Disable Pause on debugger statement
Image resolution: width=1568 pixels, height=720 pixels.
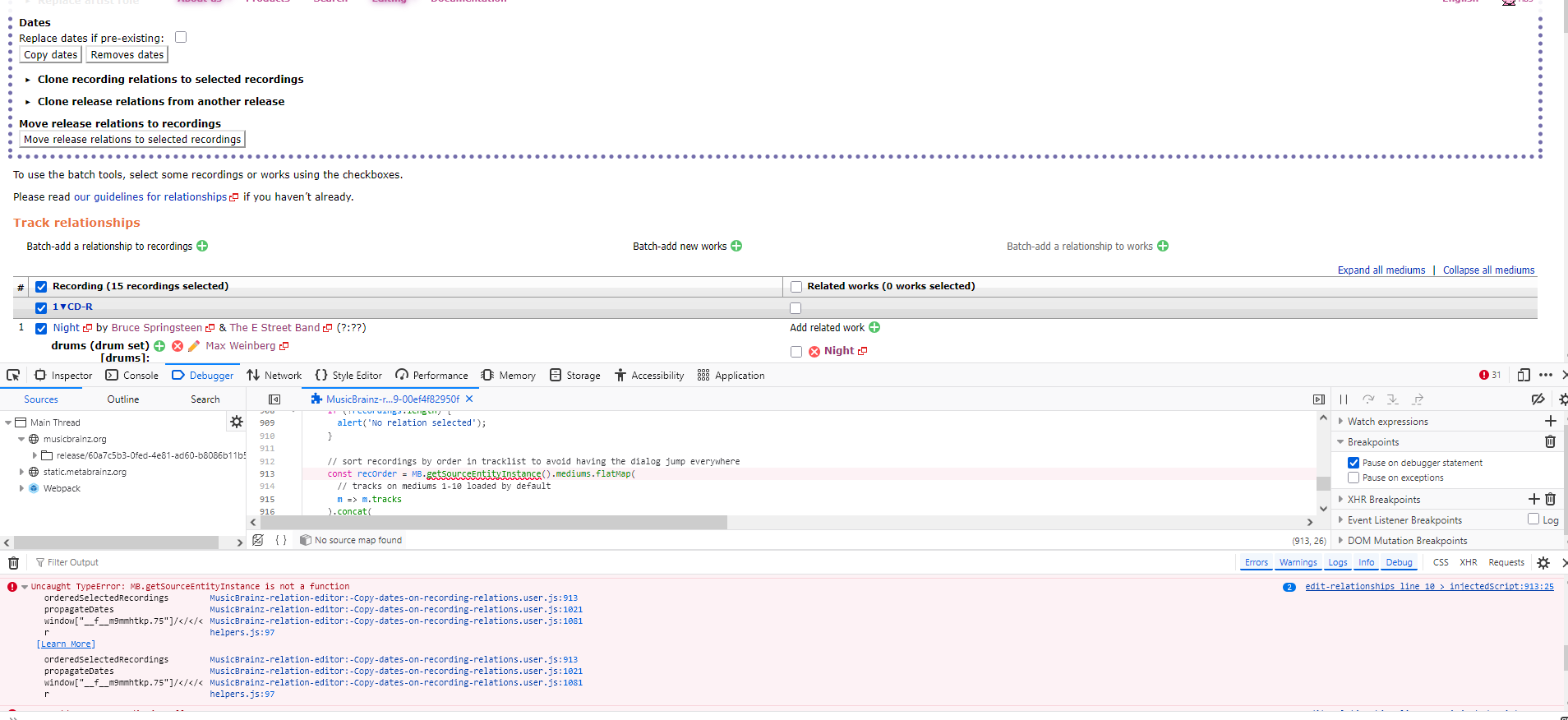(1354, 463)
